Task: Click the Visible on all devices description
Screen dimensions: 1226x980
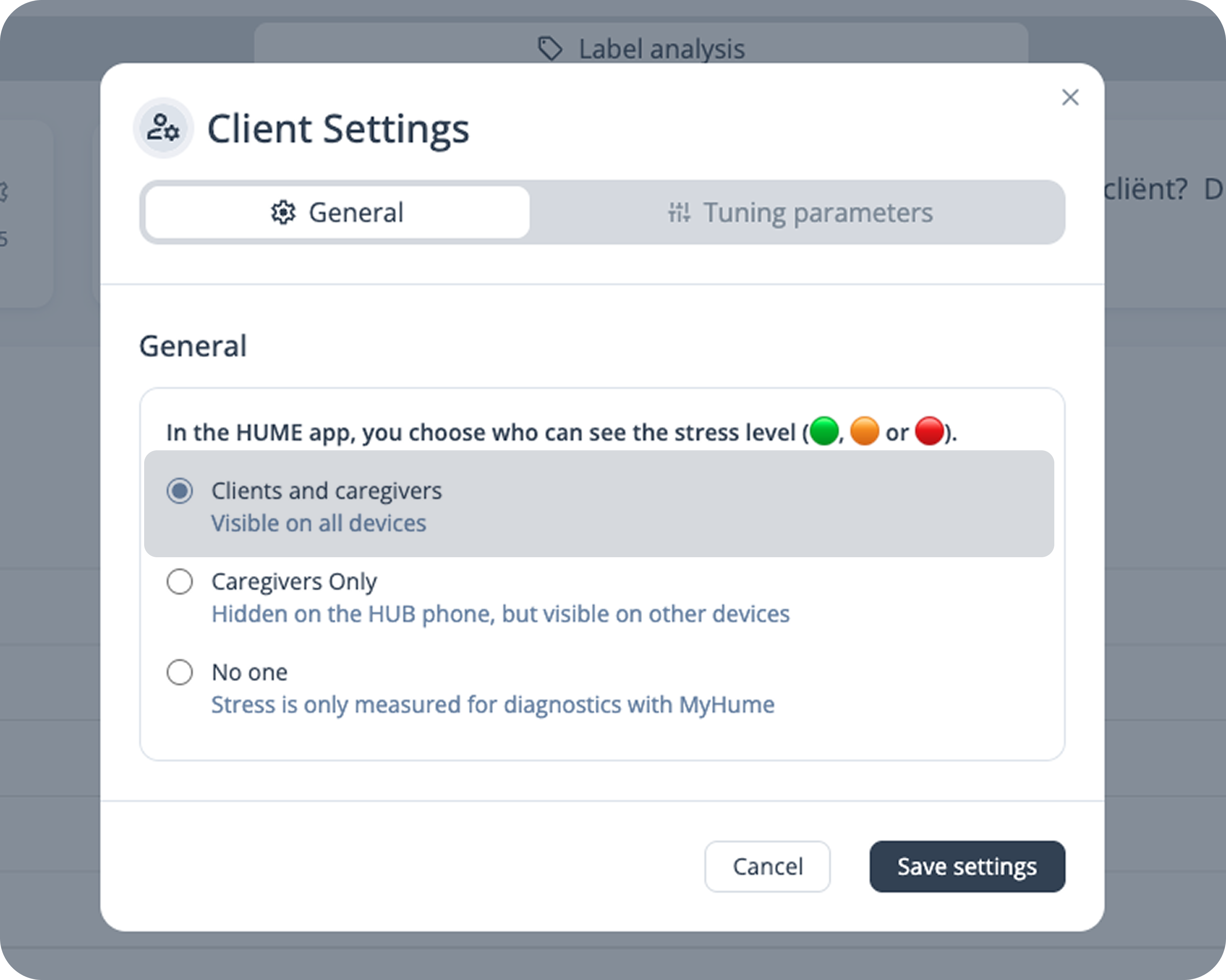Action: click(318, 523)
